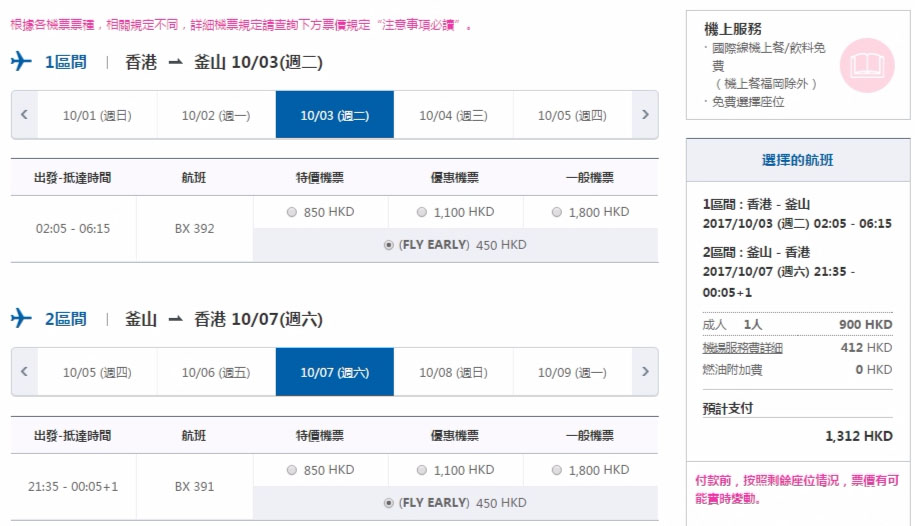Show earlier dates for the 釜山 to 香港 leg
The height and width of the screenshot is (526, 915).
coord(25,371)
